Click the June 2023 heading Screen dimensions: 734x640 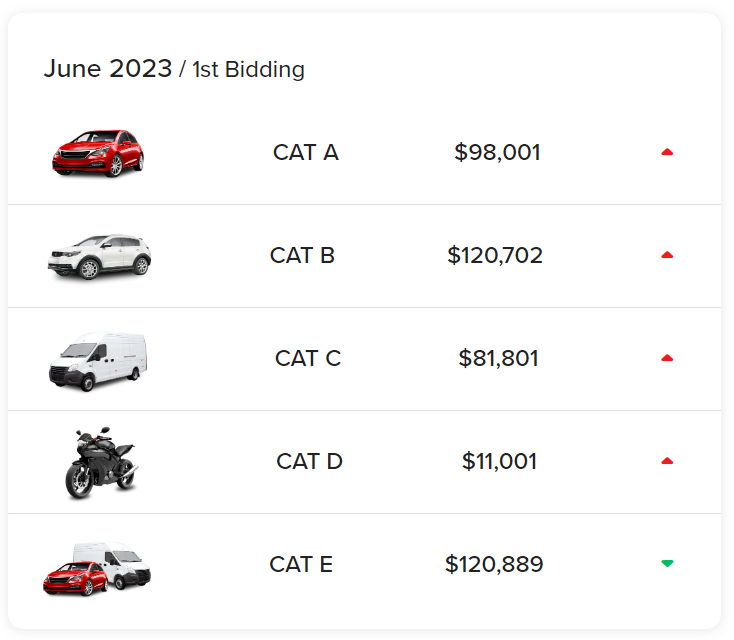tap(108, 69)
